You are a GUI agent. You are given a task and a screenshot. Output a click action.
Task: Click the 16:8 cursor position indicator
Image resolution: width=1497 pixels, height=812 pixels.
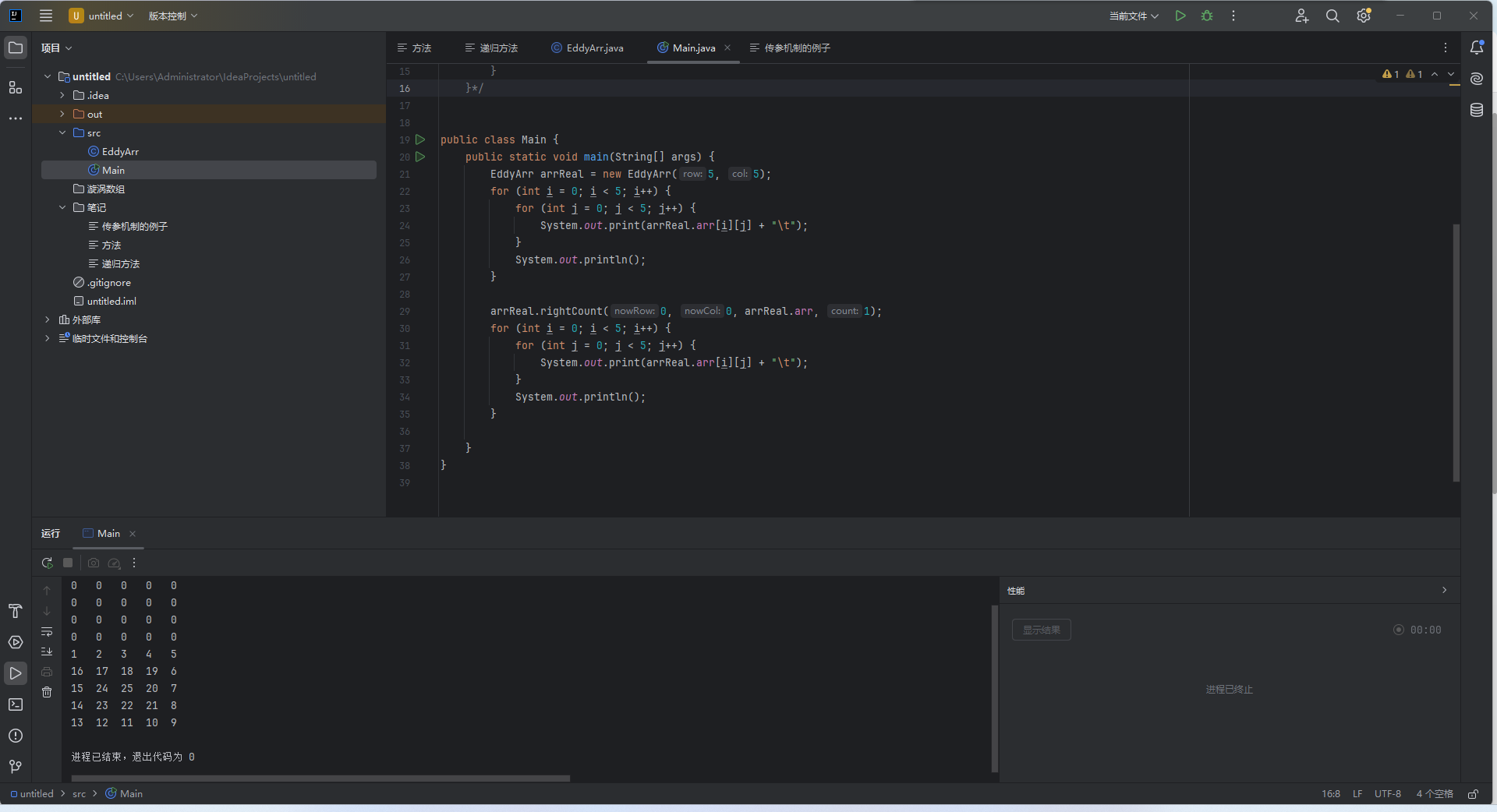[1331, 794]
